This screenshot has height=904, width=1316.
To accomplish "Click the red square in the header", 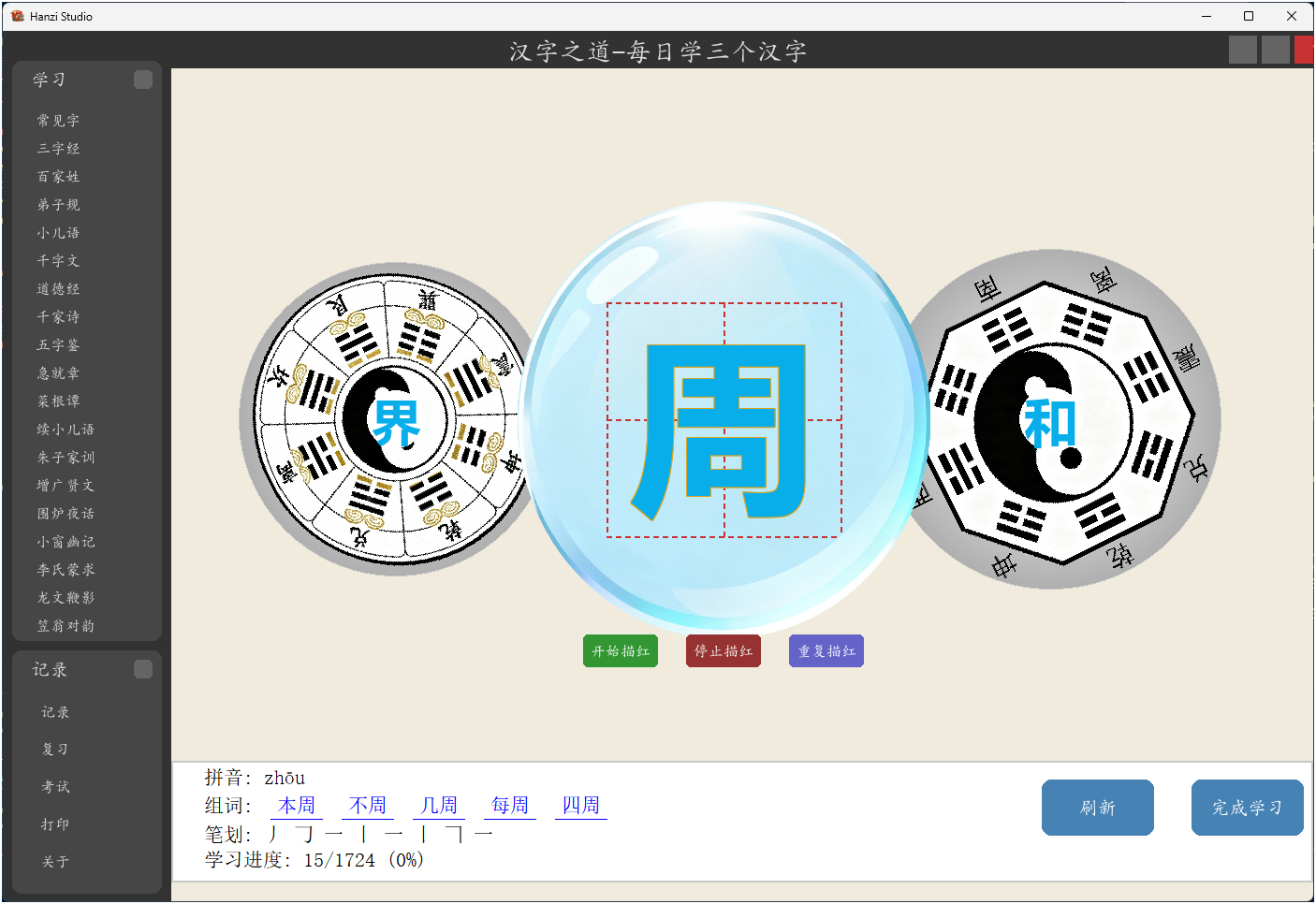I will pos(1303,50).
